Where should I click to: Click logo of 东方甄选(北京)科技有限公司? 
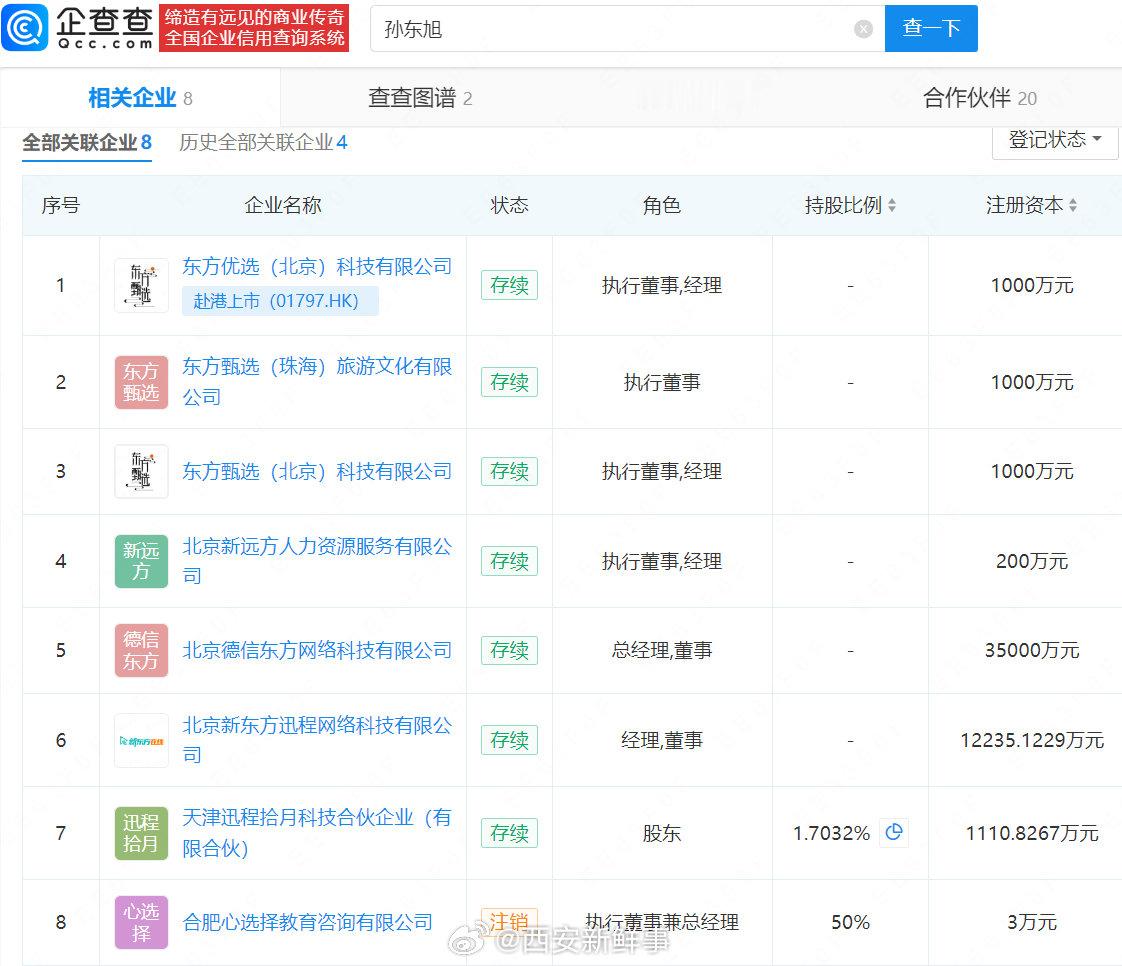(x=141, y=472)
